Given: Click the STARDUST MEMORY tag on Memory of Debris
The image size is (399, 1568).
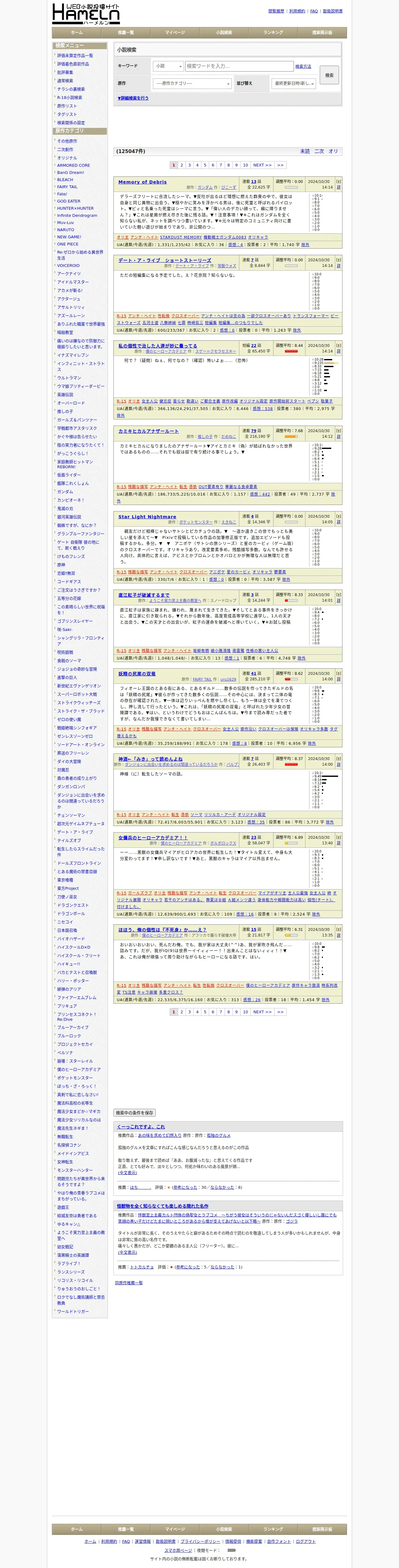Looking at the screenshot, I should [181, 237].
